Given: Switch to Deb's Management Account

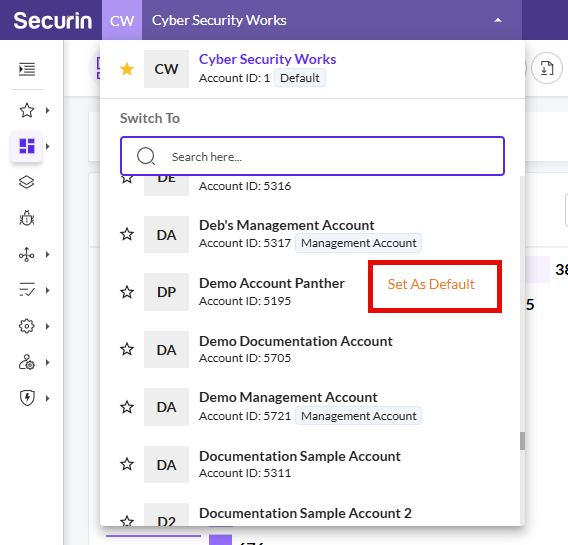Looking at the screenshot, I should pyautogui.click(x=287, y=225).
